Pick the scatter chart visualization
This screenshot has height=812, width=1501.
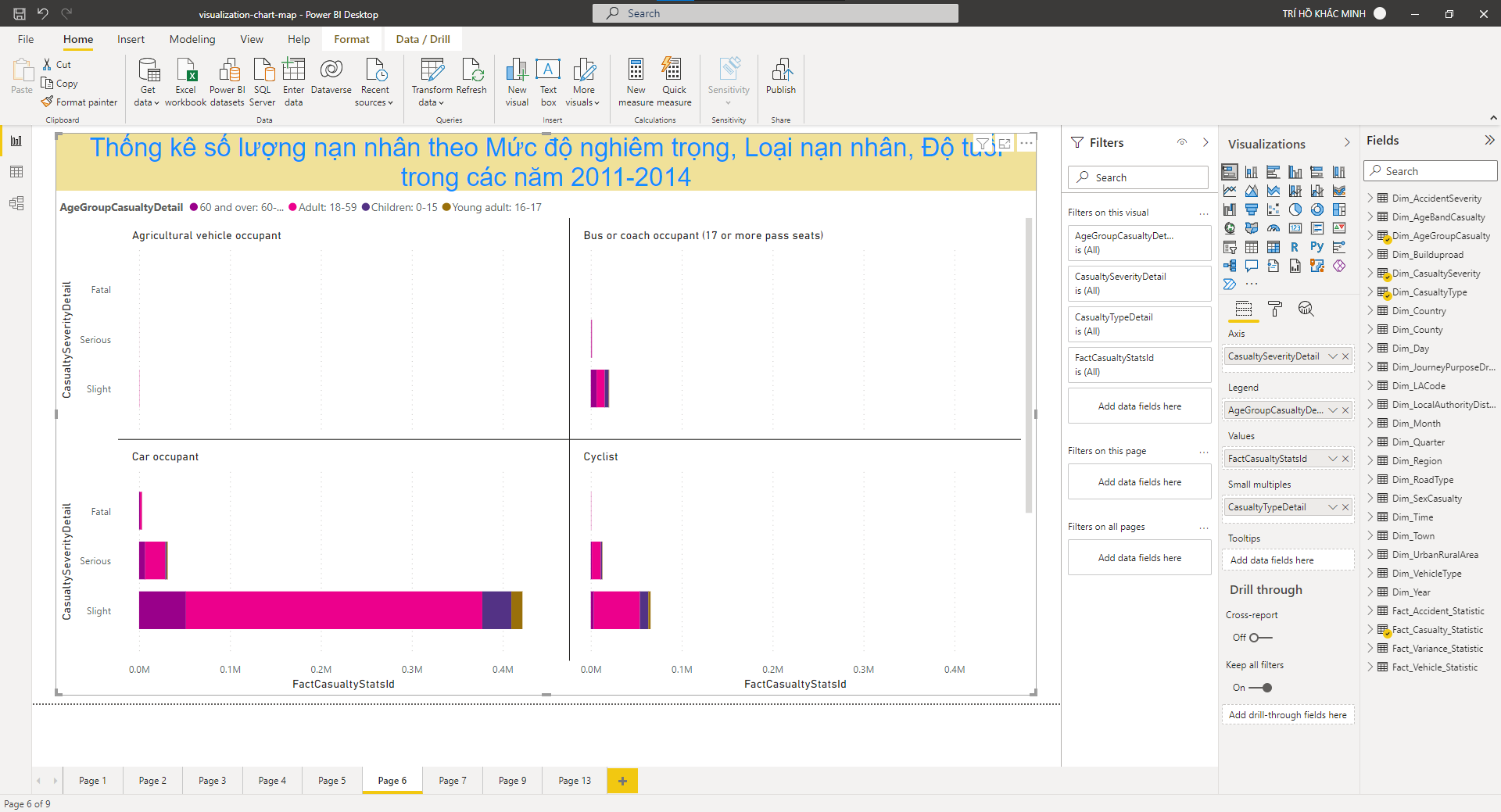coord(1274,209)
